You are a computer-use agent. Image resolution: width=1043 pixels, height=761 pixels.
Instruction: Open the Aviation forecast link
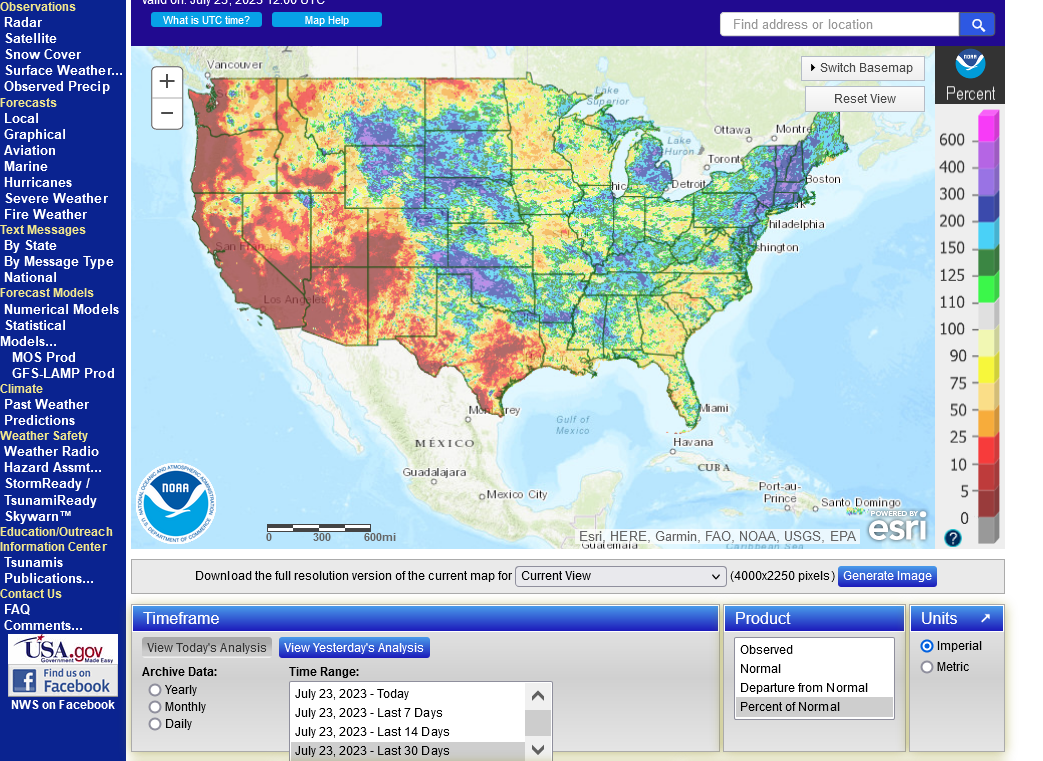(30, 150)
